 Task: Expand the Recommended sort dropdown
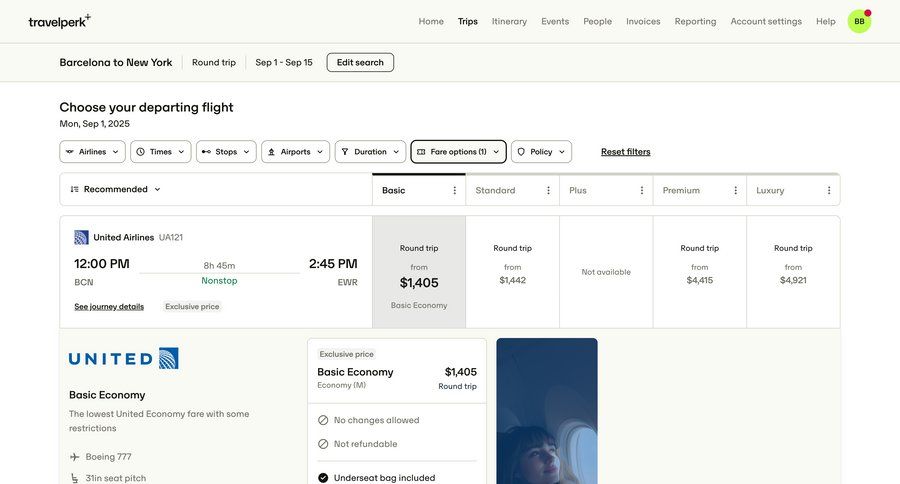click(115, 189)
